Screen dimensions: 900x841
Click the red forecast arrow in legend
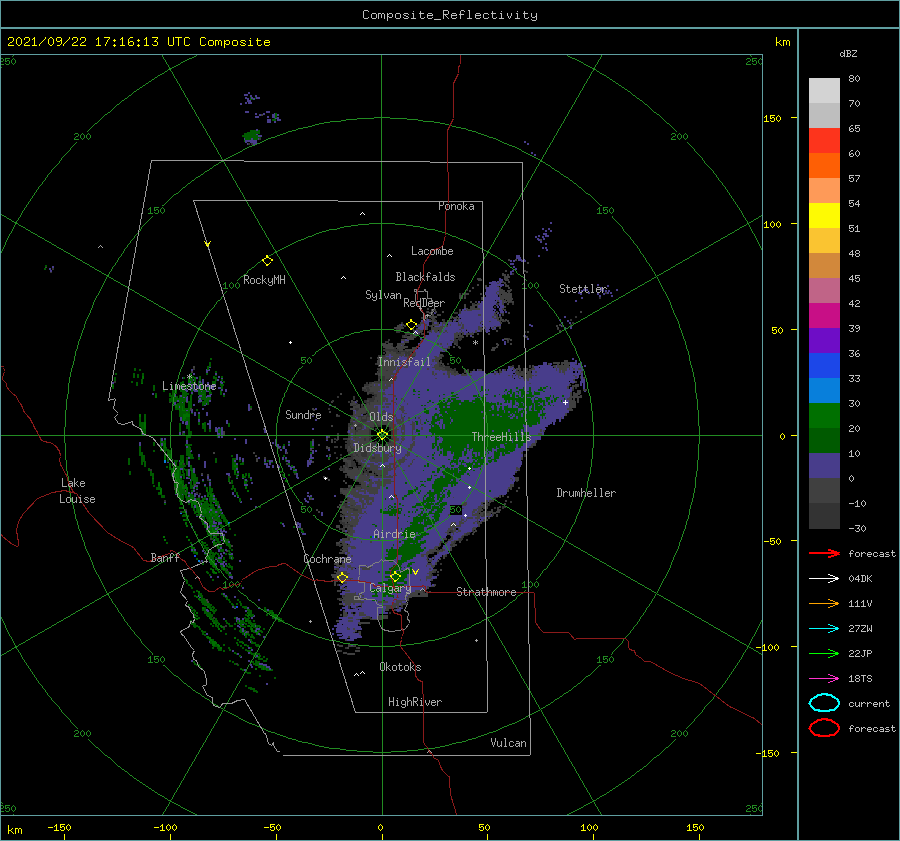pos(824,553)
